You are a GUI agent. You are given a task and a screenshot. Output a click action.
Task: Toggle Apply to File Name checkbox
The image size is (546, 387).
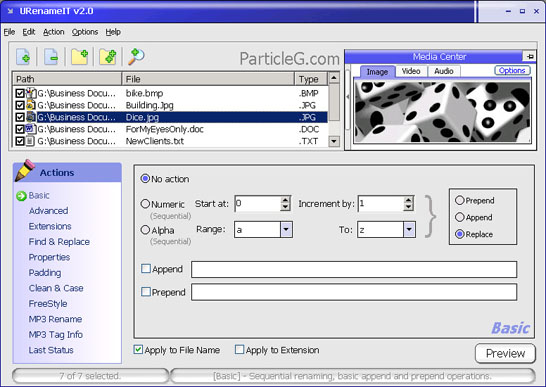138,349
